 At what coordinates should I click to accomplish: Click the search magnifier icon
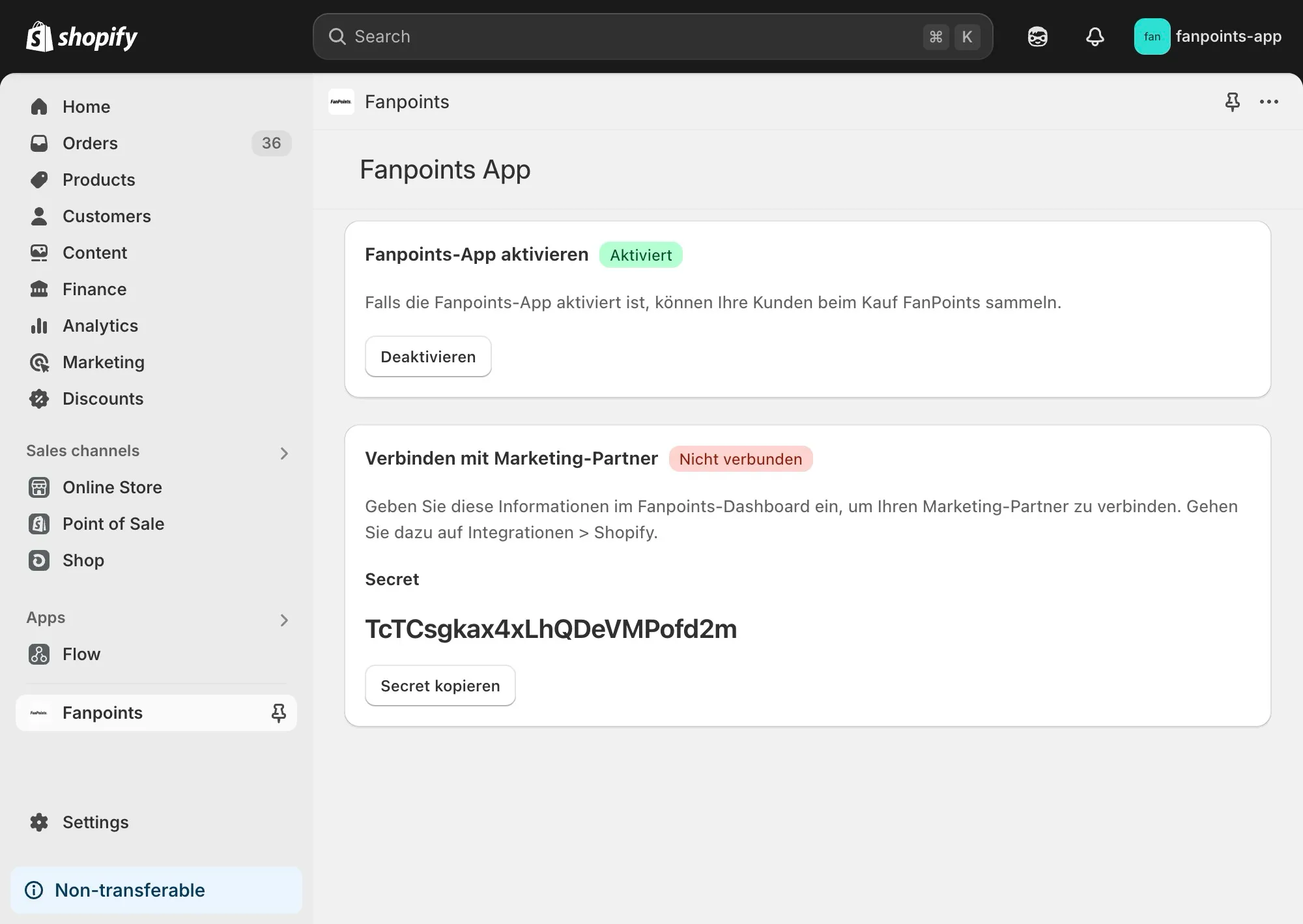tap(337, 36)
